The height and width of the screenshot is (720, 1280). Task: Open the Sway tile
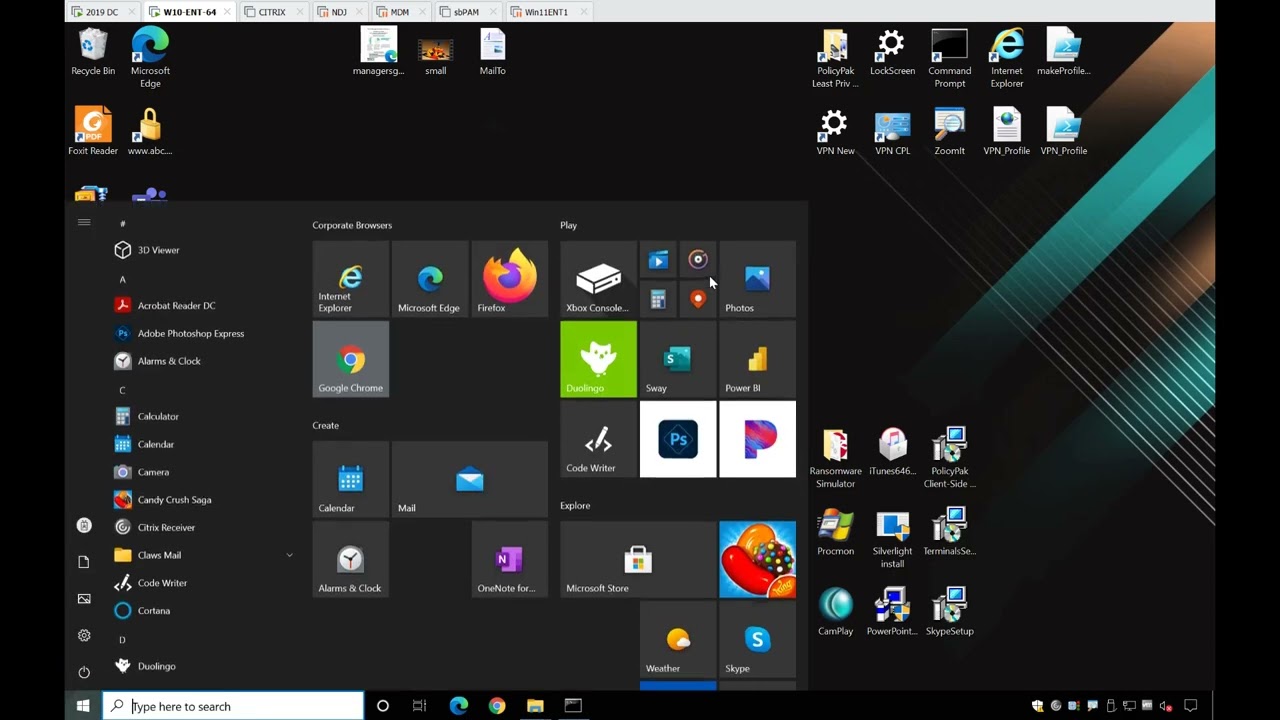678,359
